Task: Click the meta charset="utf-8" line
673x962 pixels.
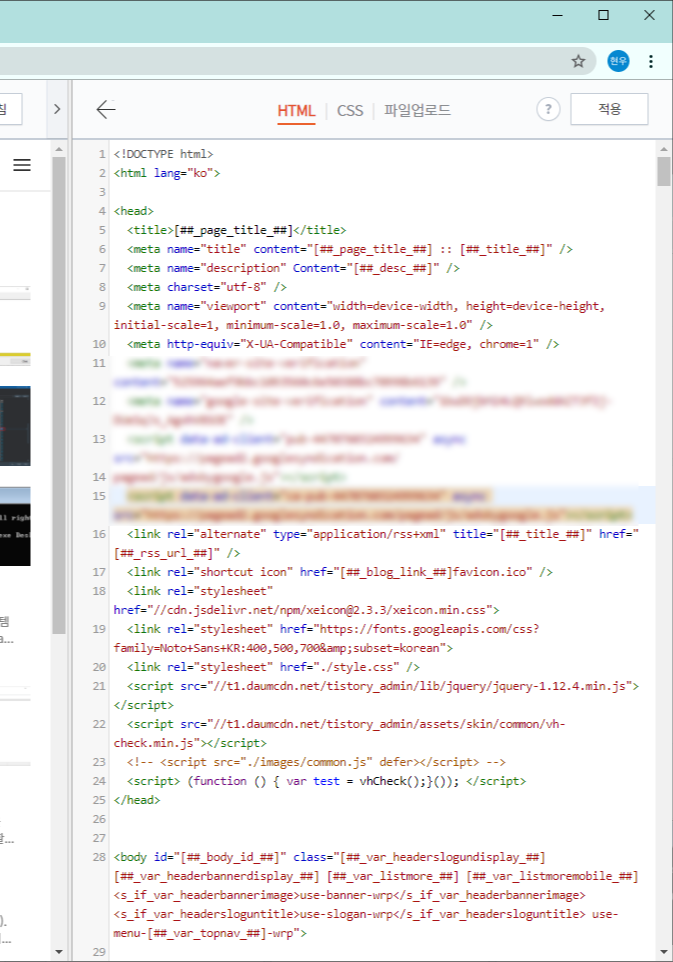Action: (x=206, y=287)
